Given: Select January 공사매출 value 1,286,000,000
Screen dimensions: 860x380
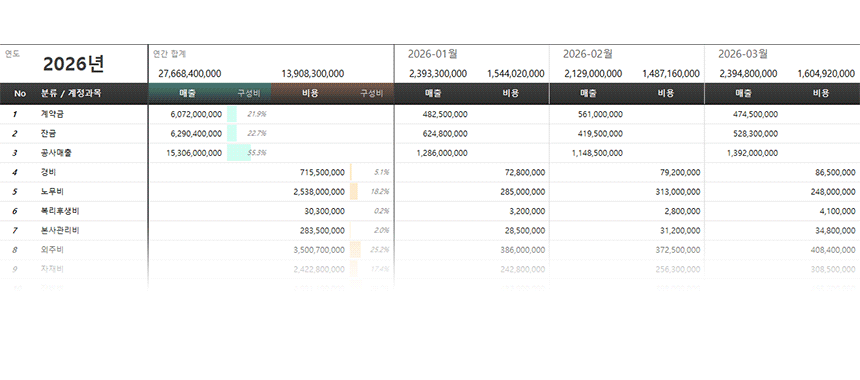Looking at the screenshot, I should pyautogui.click(x=442, y=153).
